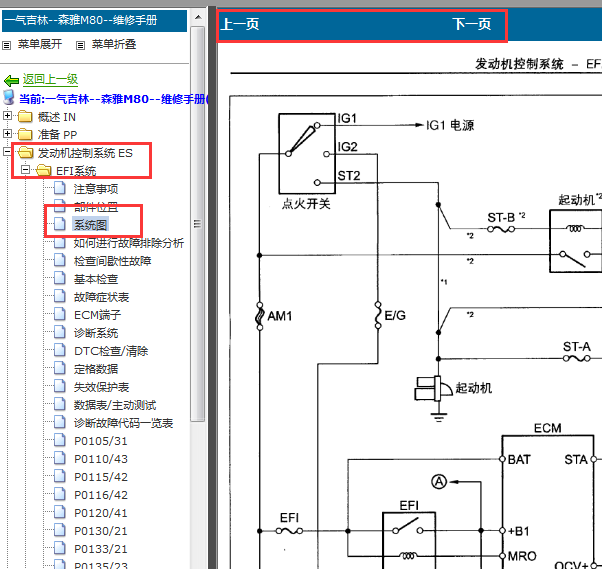Click the page icon next to P0105/31
This screenshot has width=602, height=569.
point(60,440)
